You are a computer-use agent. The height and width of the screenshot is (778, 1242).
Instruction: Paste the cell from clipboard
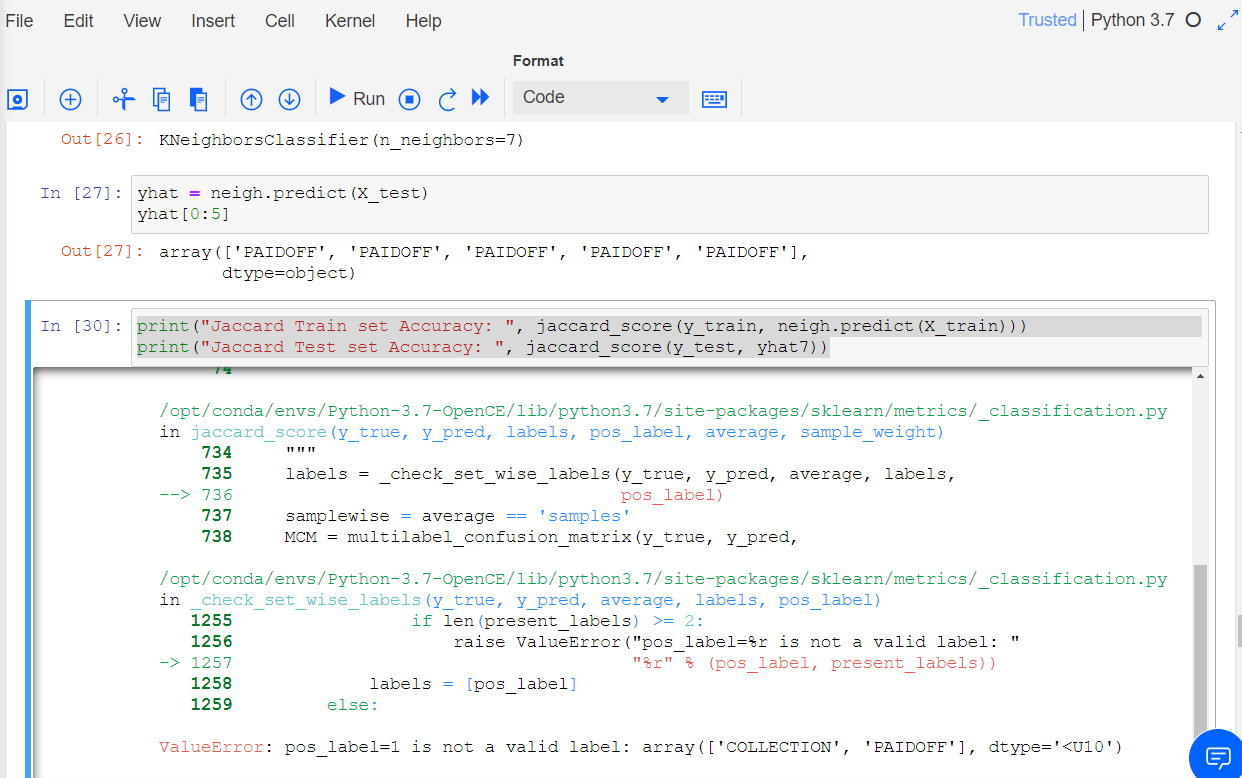[198, 99]
